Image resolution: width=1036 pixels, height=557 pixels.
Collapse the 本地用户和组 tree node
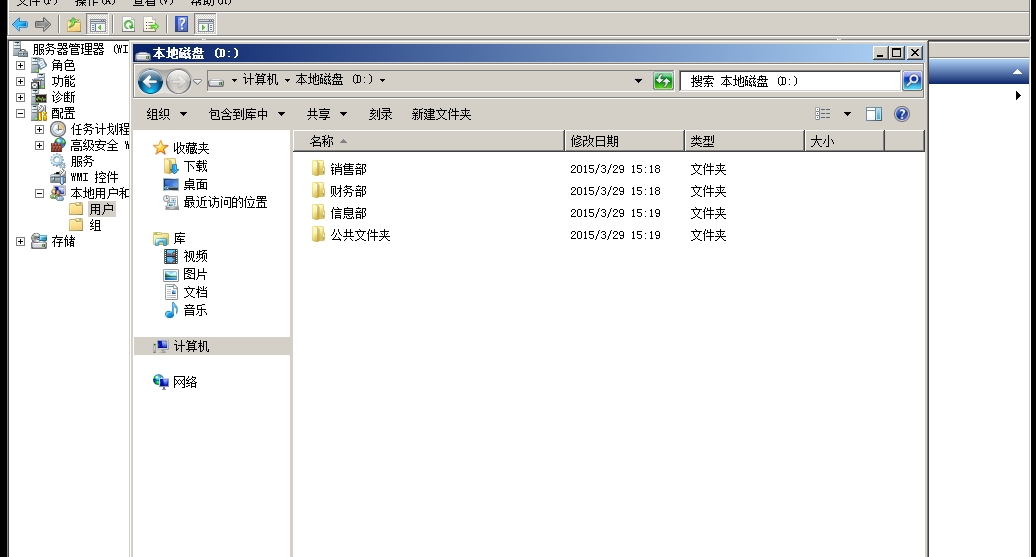40,194
